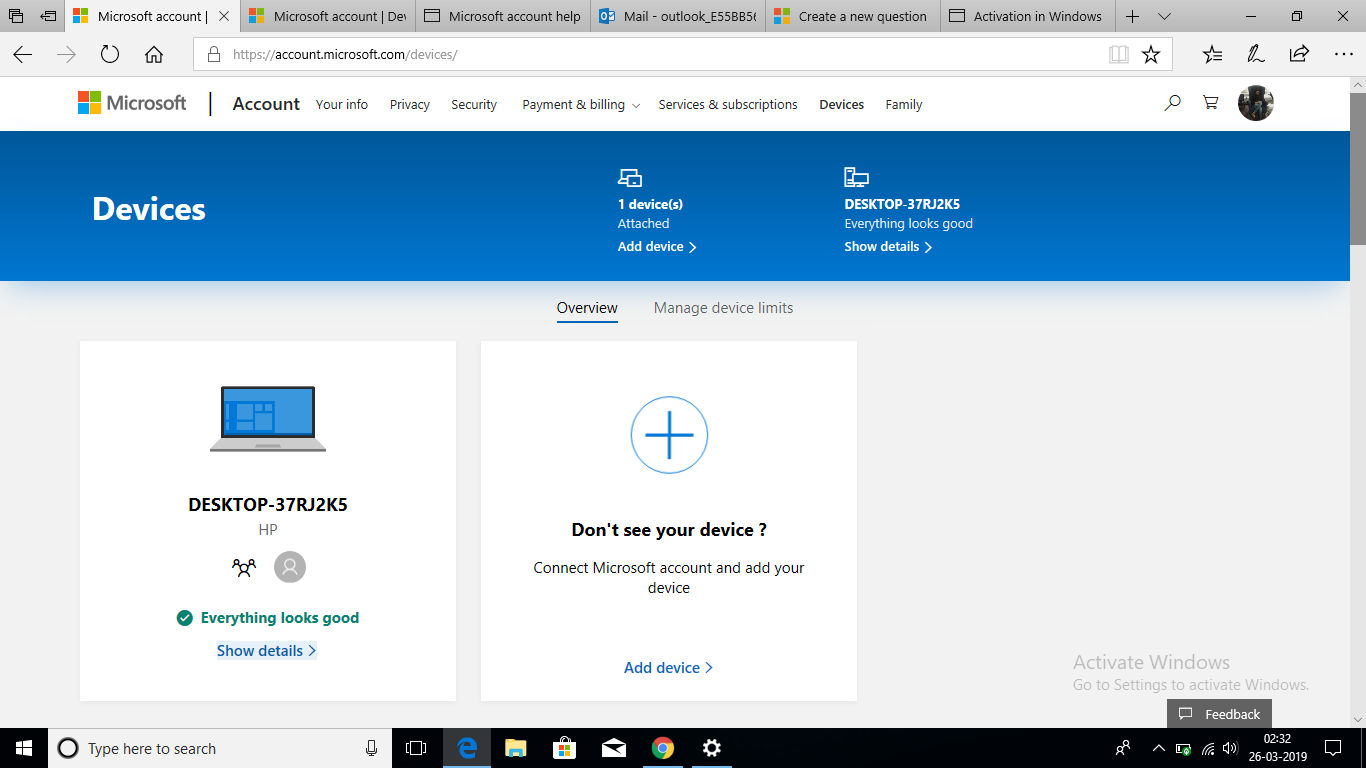Viewport: 1366px width, 768px height.
Task: Open a new browser tab with plus
Action: pos(1132,16)
